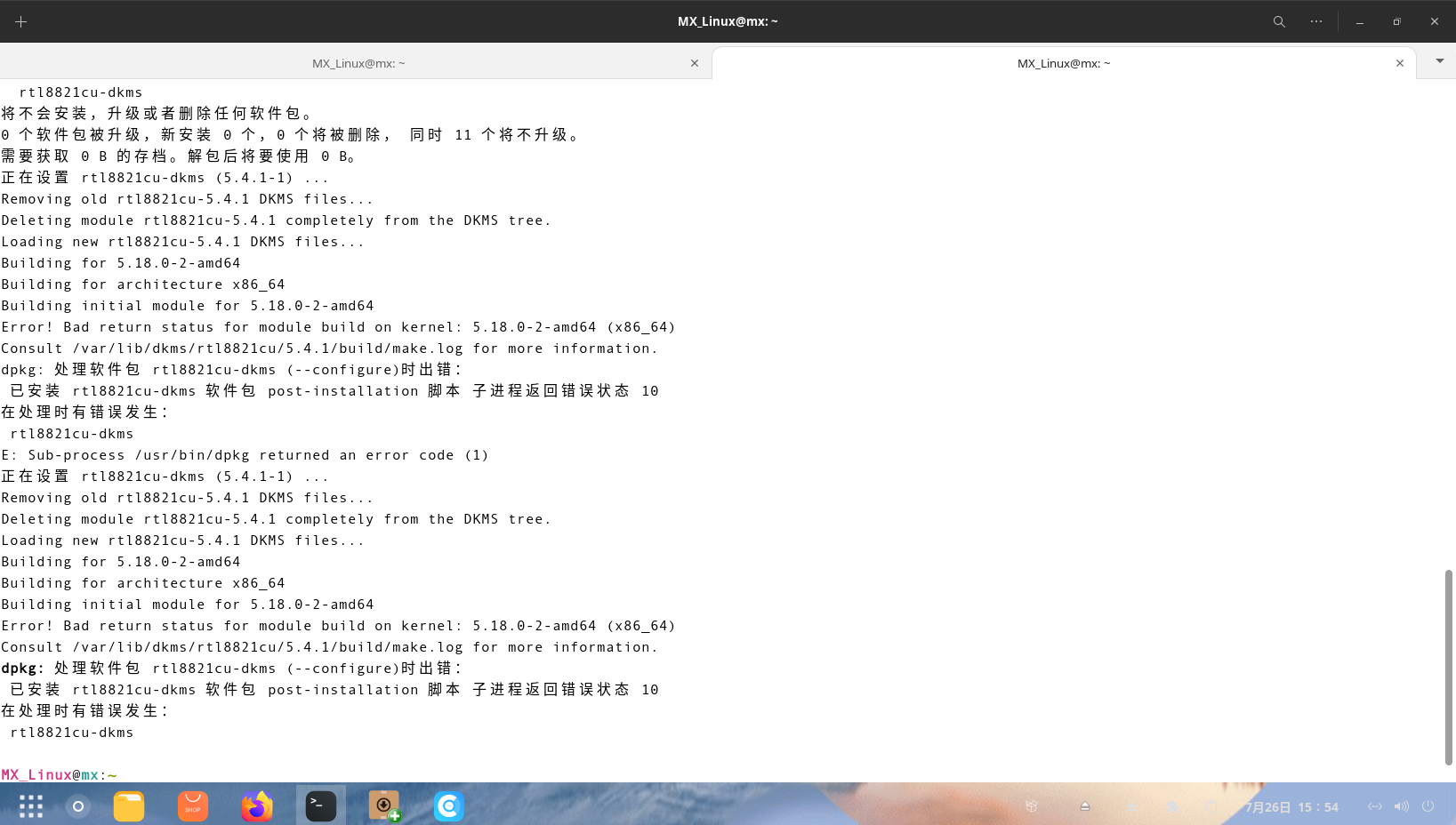Viewport: 1456px width, 825px height.
Task: Open the terminal search tool
Action: 1279,21
